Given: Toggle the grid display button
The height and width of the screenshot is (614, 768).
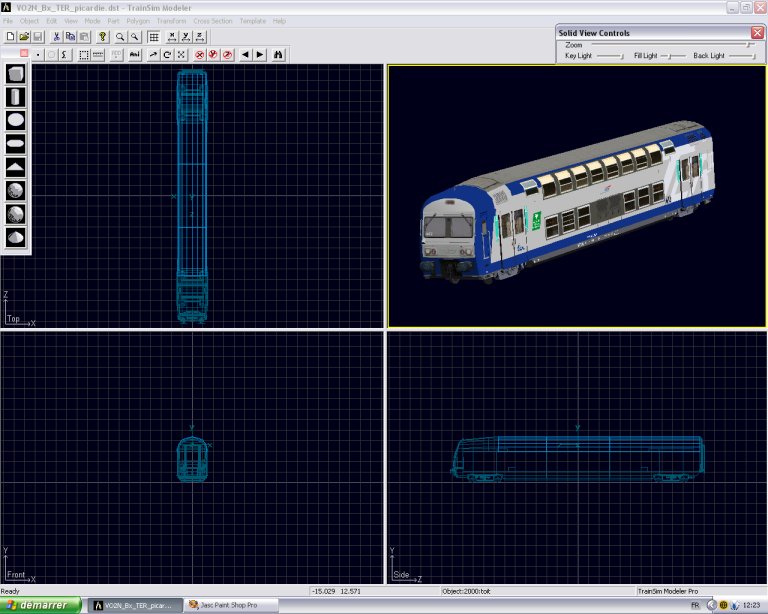Looking at the screenshot, I should (x=153, y=37).
